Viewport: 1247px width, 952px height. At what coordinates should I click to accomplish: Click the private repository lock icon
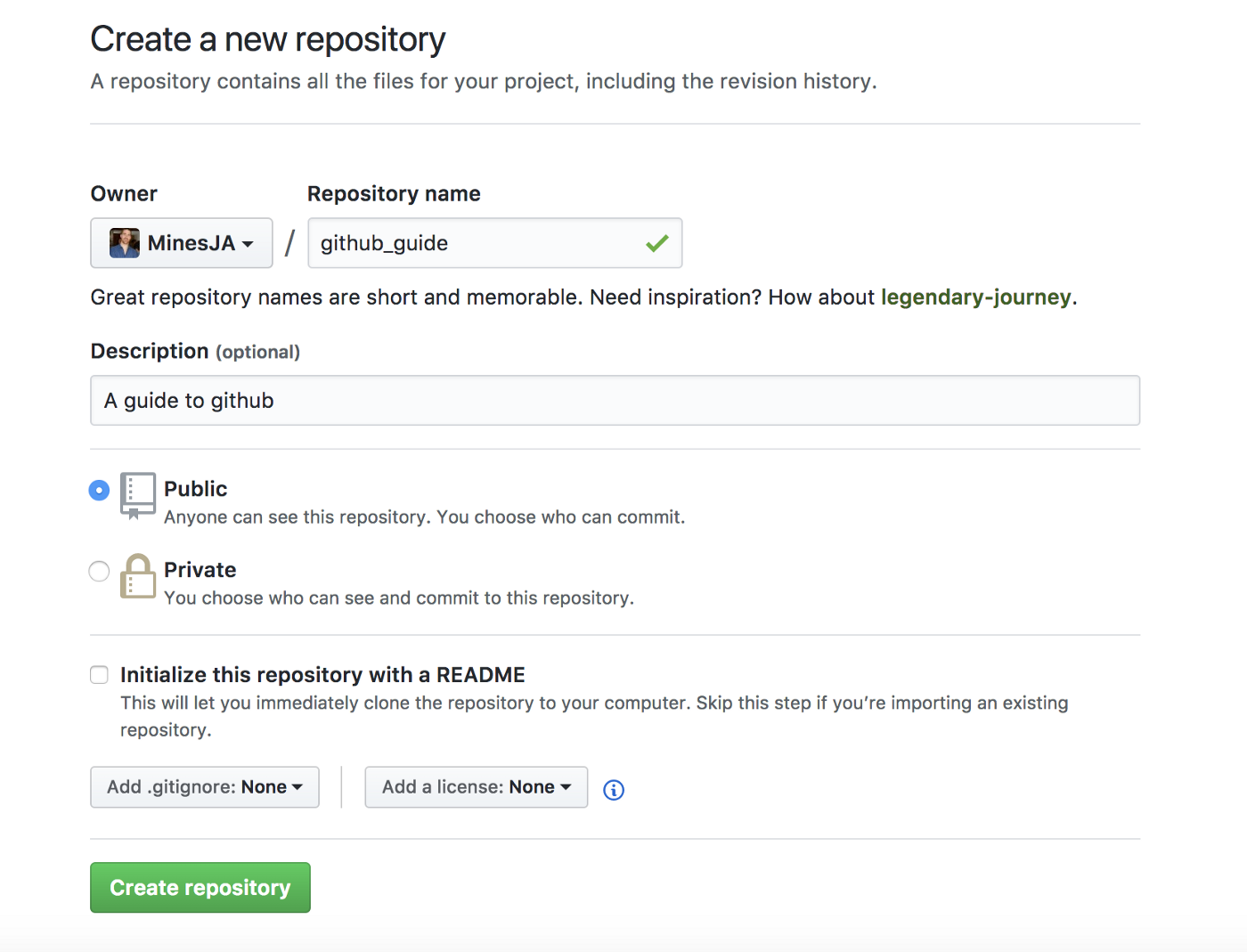[138, 576]
